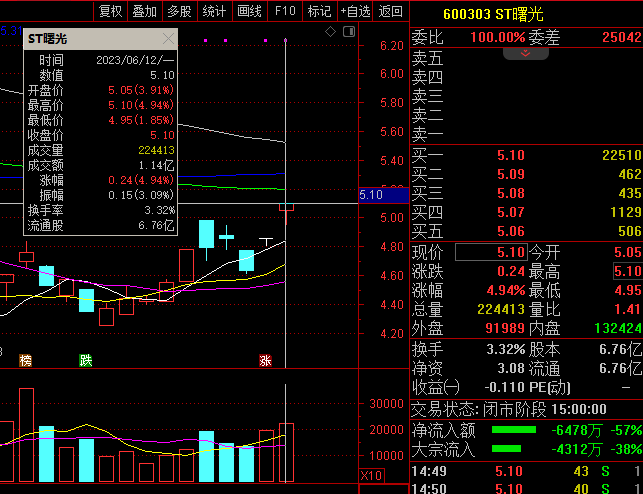Click the 净流入额 green bar
Screen dimensions: 643x494
tap(513, 430)
